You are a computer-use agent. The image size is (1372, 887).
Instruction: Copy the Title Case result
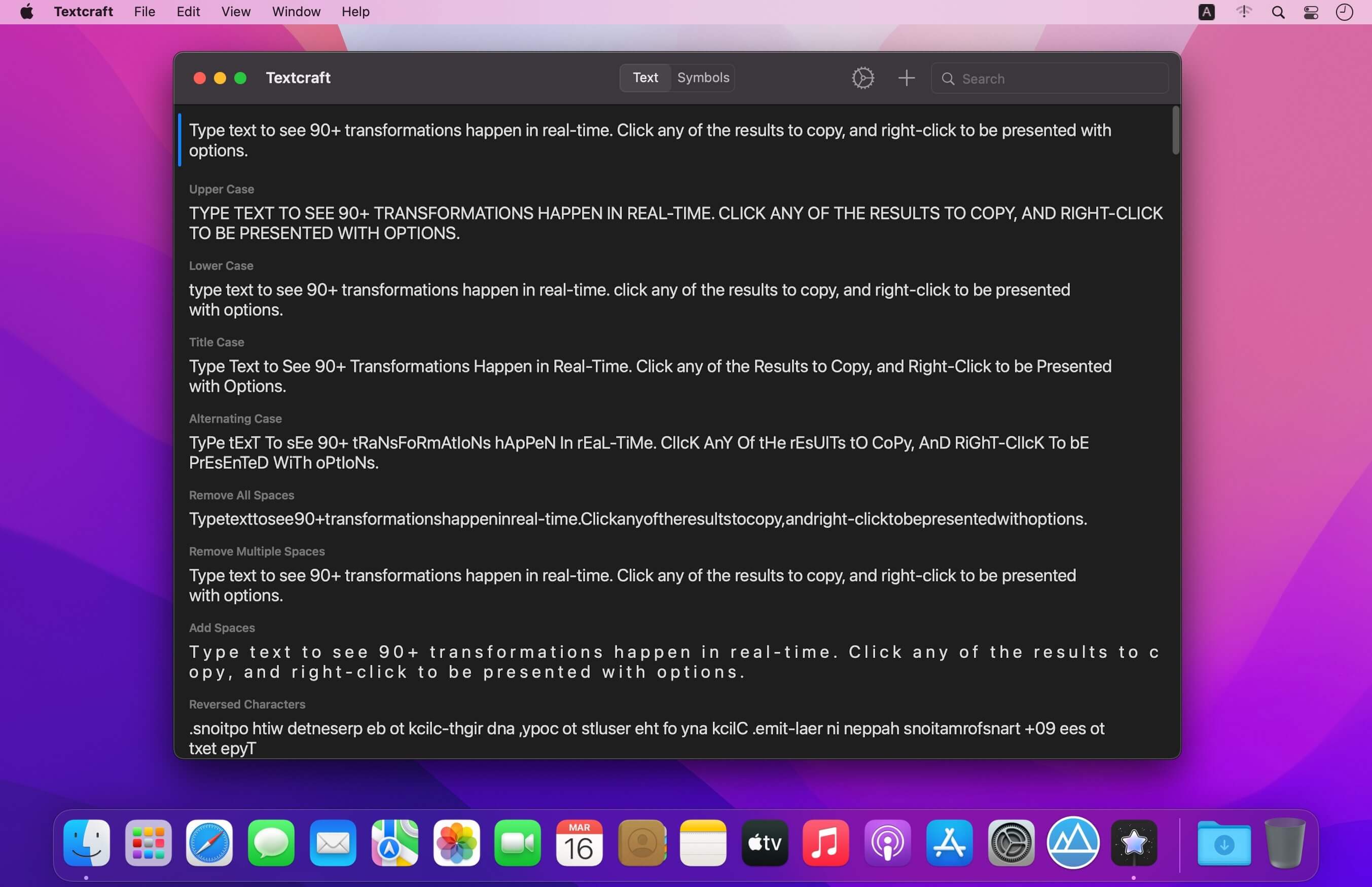(649, 376)
